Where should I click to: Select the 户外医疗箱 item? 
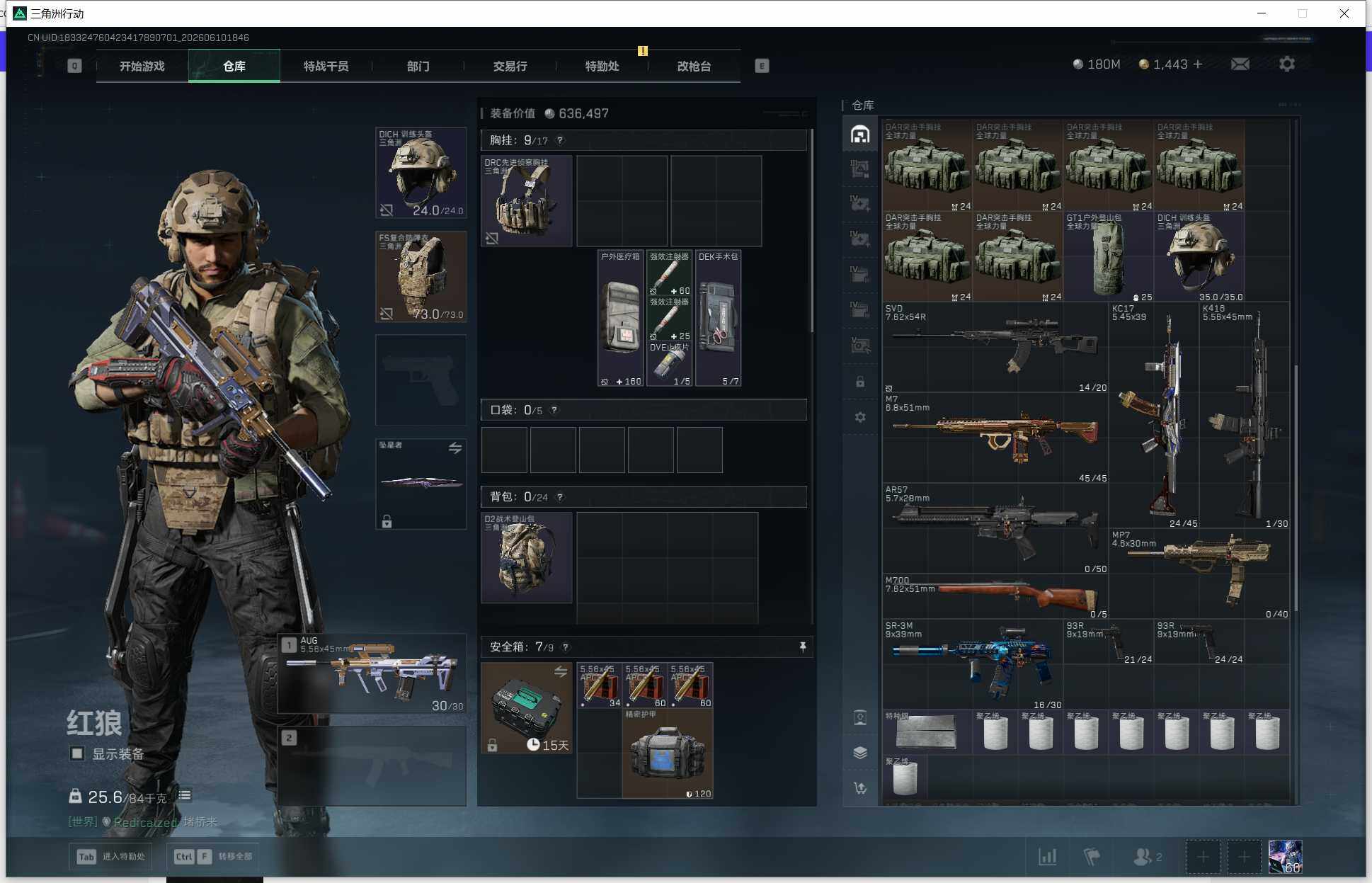pos(621,318)
